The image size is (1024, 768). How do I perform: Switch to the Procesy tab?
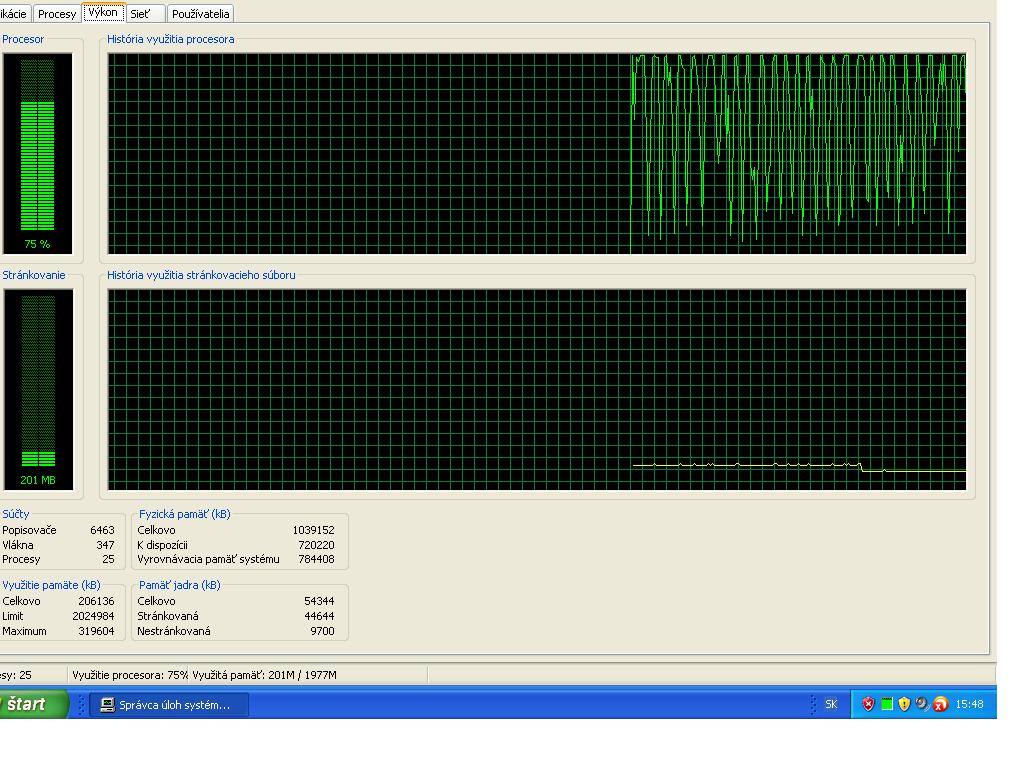[x=57, y=14]
